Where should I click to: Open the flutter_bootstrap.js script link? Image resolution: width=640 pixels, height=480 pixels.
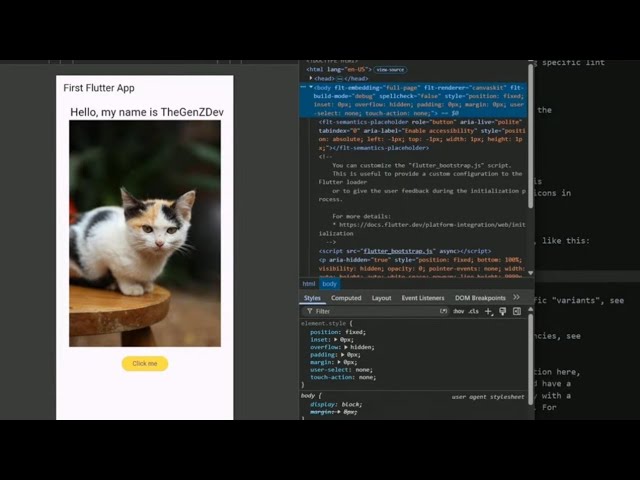tap(398, 251)
